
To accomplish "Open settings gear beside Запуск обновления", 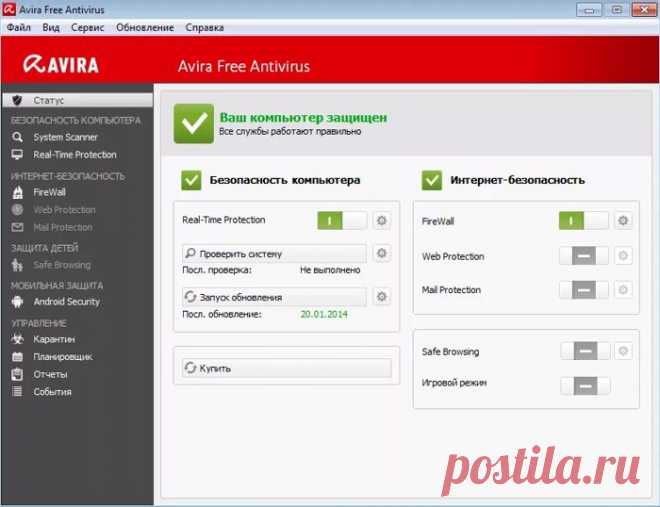I will [x=382, y=297].
